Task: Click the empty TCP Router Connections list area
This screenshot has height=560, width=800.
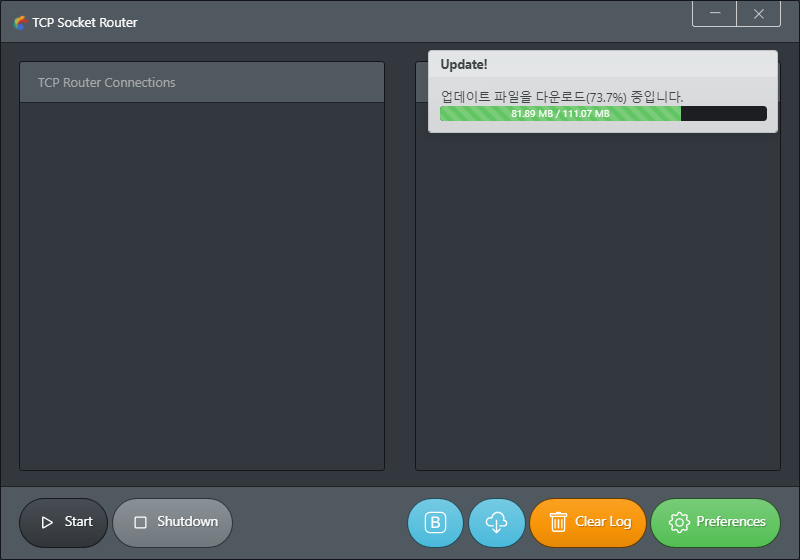Action: point(202,286)
